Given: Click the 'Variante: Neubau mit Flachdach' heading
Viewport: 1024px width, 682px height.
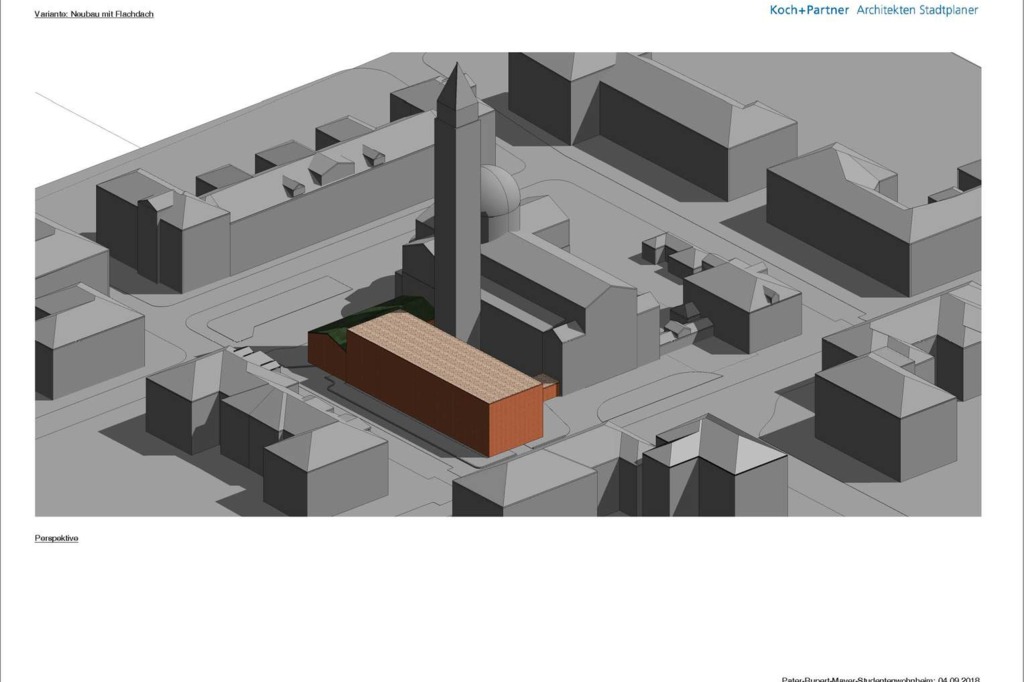Looking at the screenshot, I should pyautogui.click(x=94, y=15).
